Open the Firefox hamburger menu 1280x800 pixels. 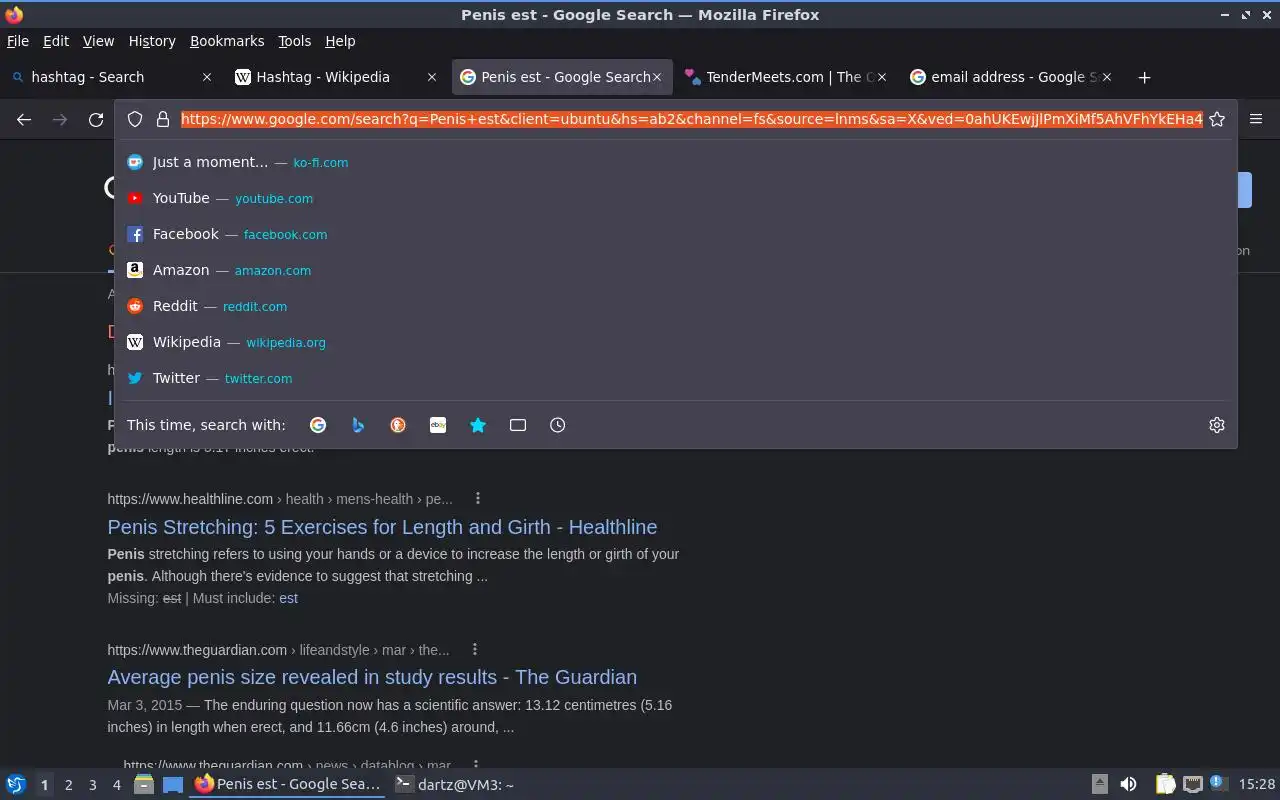pos(1256,119)
